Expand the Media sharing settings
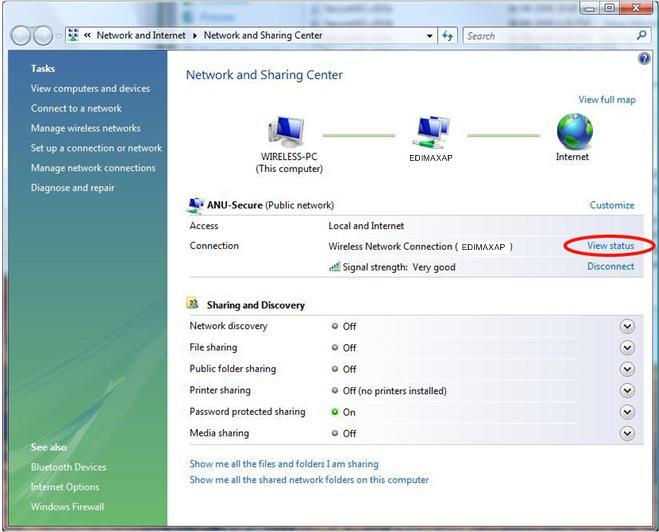659x532 pixels. pyautogui.click(x=627, y=433)
